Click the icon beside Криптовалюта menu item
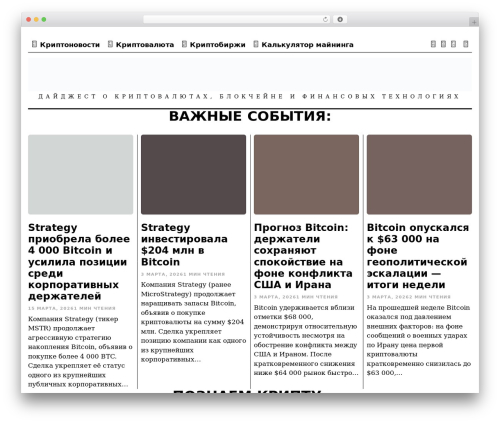This screenshot has width=500, height=423. click(110, 44)
